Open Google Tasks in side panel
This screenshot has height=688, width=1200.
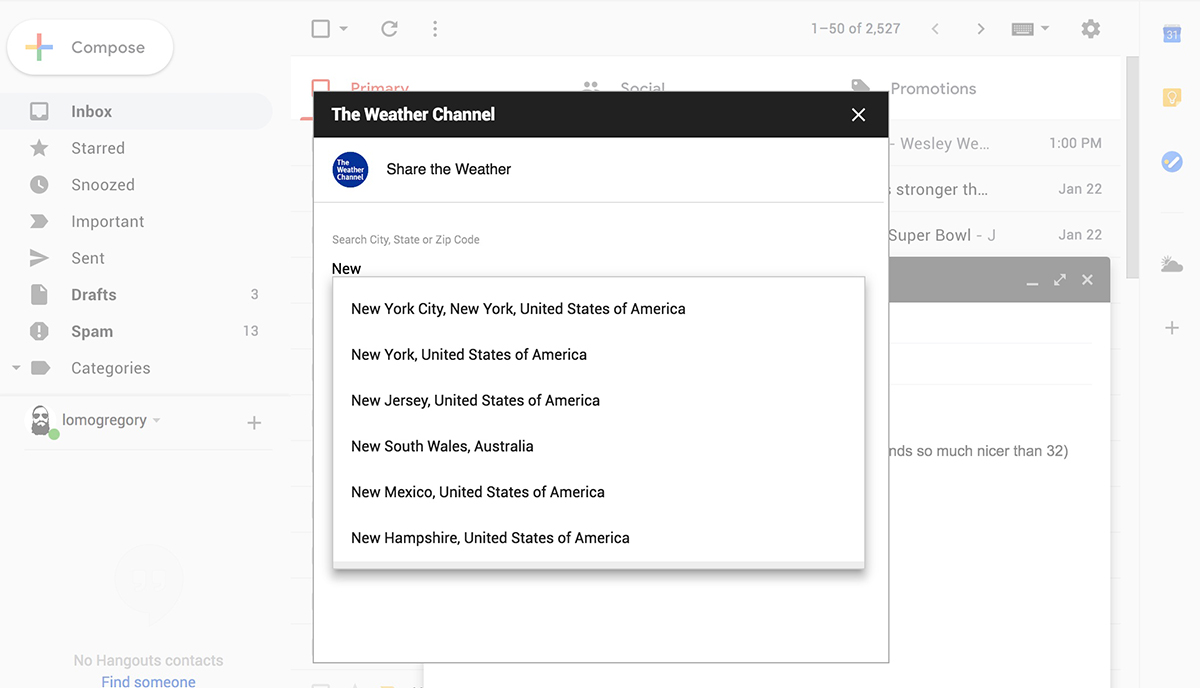click(1172, 161)
